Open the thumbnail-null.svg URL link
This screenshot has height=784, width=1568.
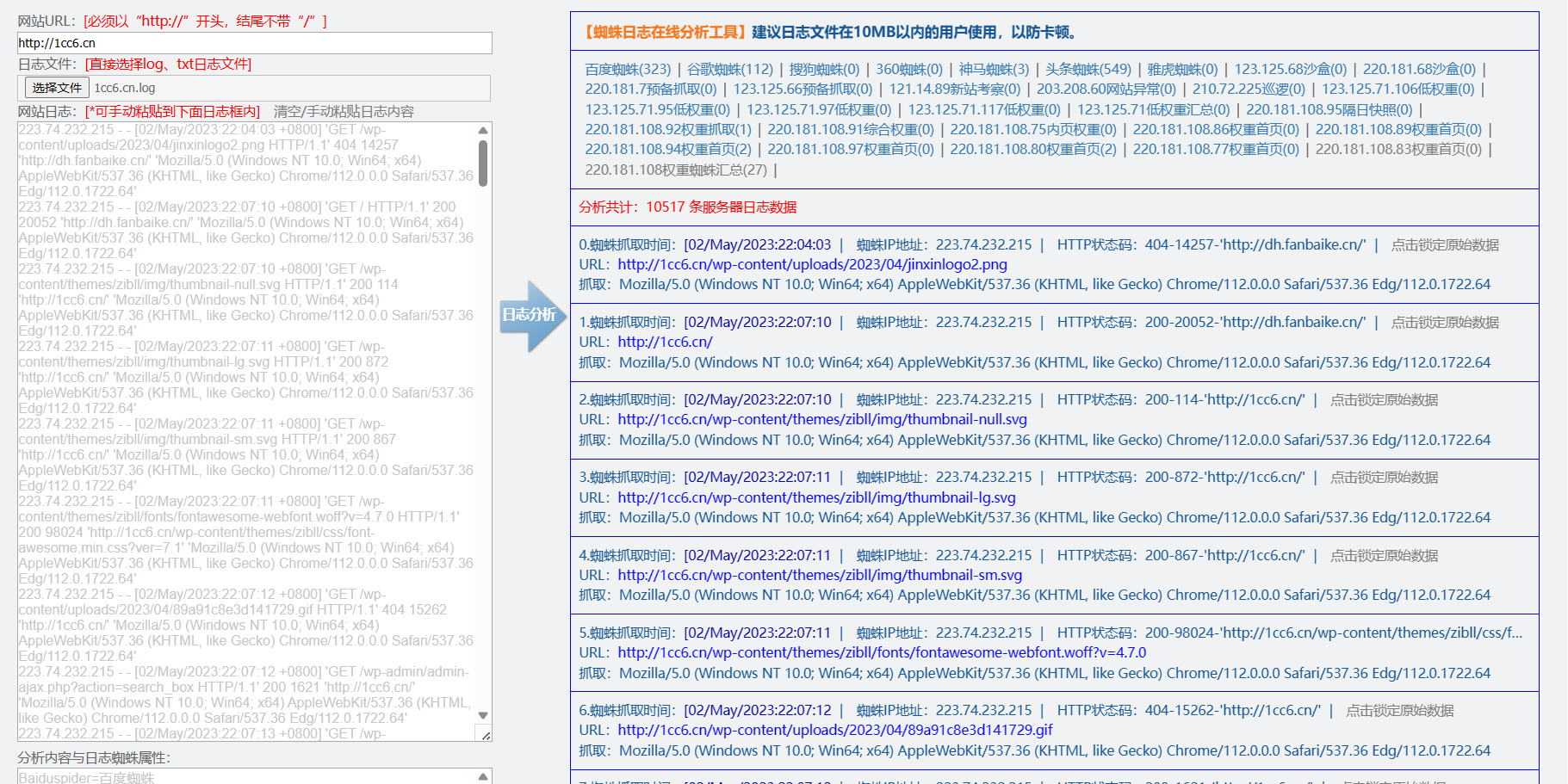pos(821,420)
